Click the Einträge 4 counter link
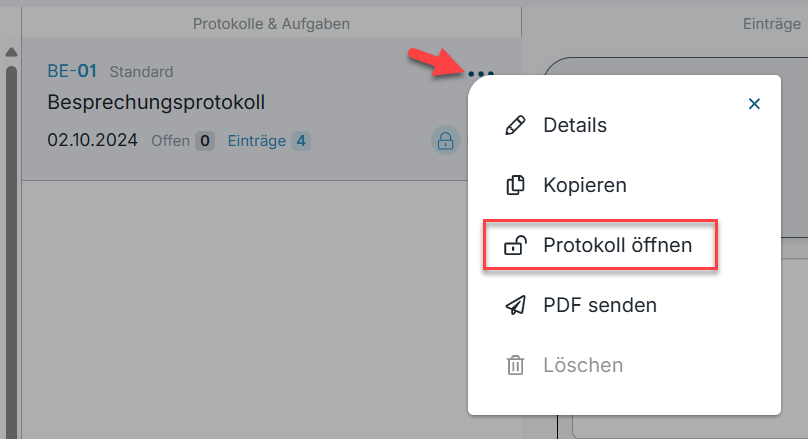 coord(269,141)
